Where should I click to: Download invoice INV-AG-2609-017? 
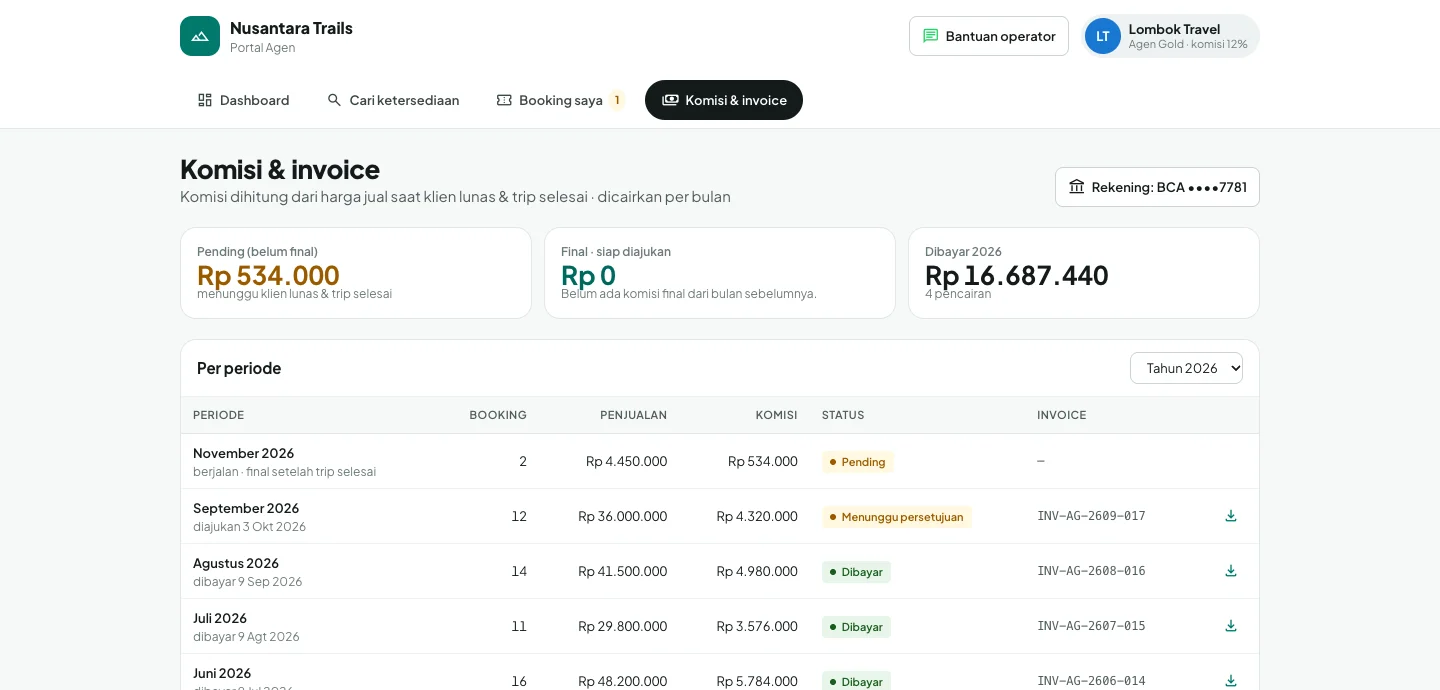1231,516
